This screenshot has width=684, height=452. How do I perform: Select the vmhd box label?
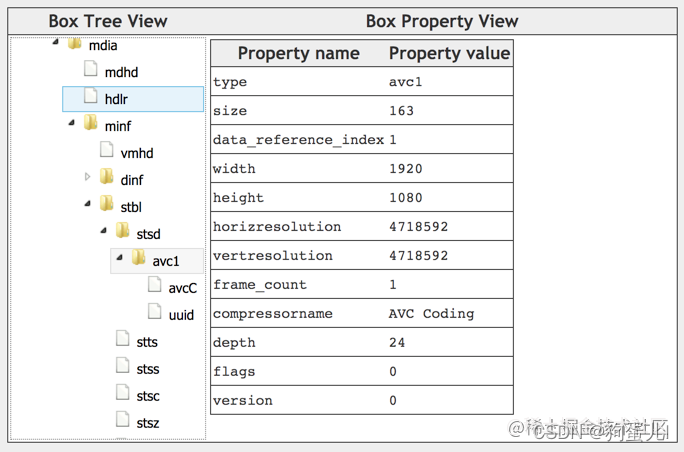pyautogui.click(x=137, y=154)
